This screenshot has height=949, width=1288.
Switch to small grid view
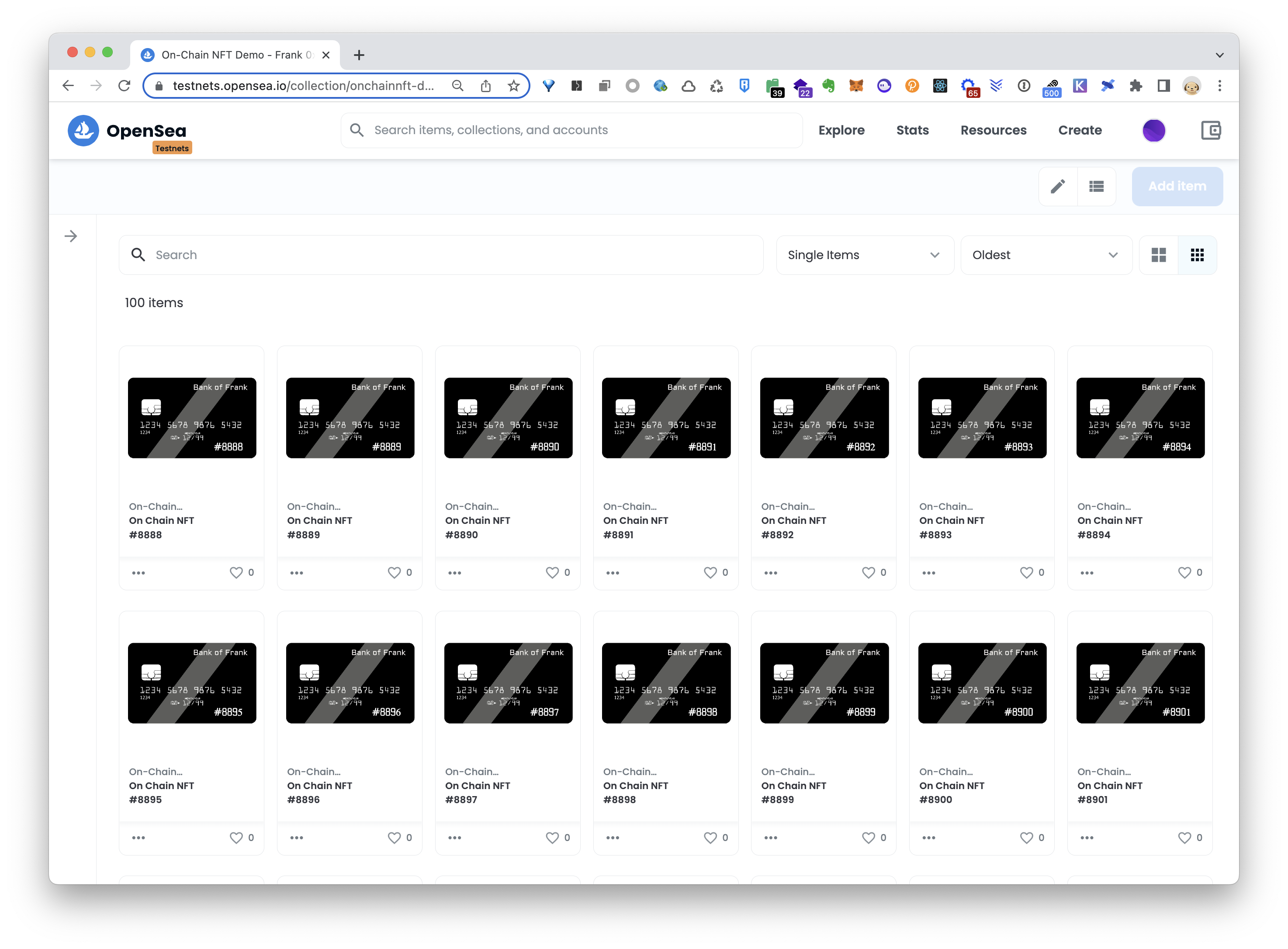coord(1197,255)
